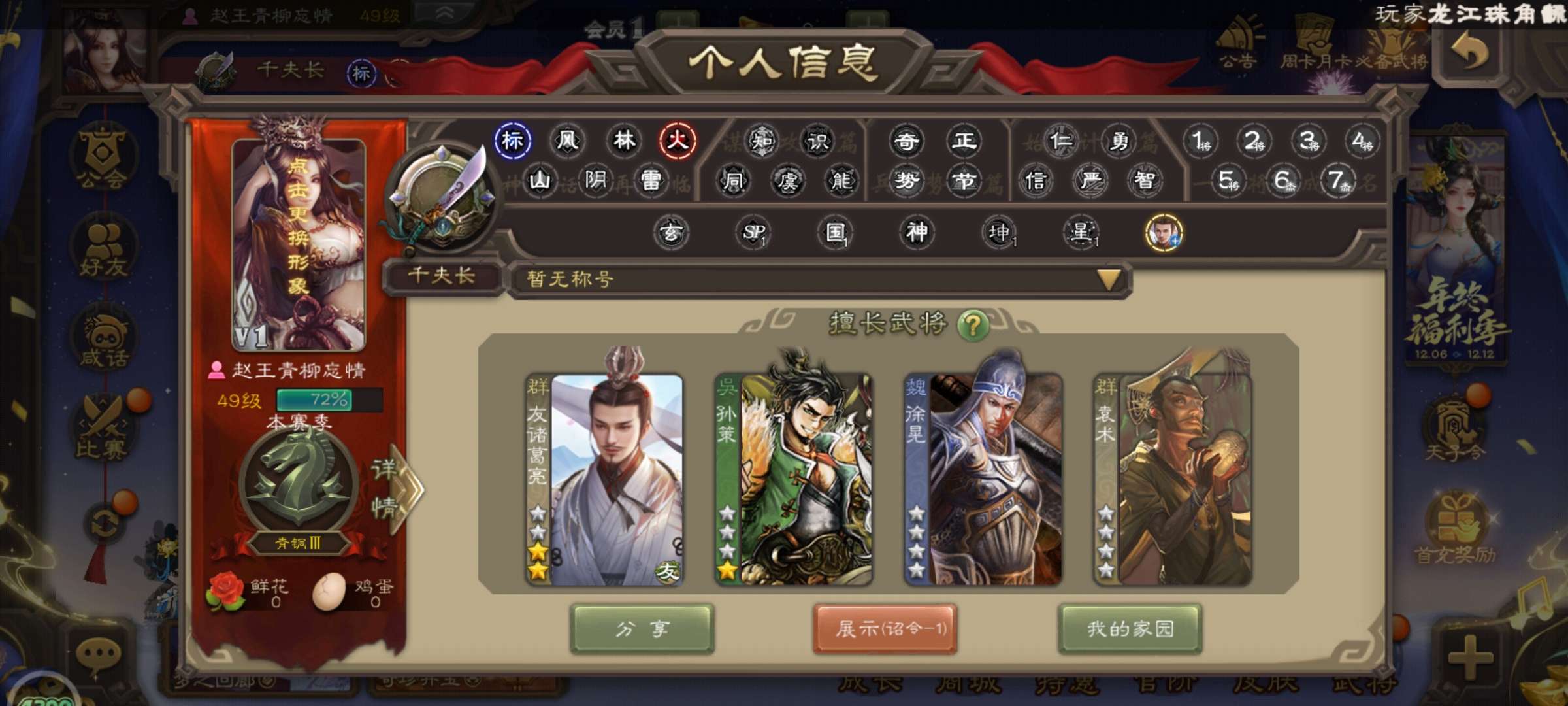The width and height of the screenshot is (1568, 706).
Task: Click the 我的家园 button
Action: (1130, 629)
